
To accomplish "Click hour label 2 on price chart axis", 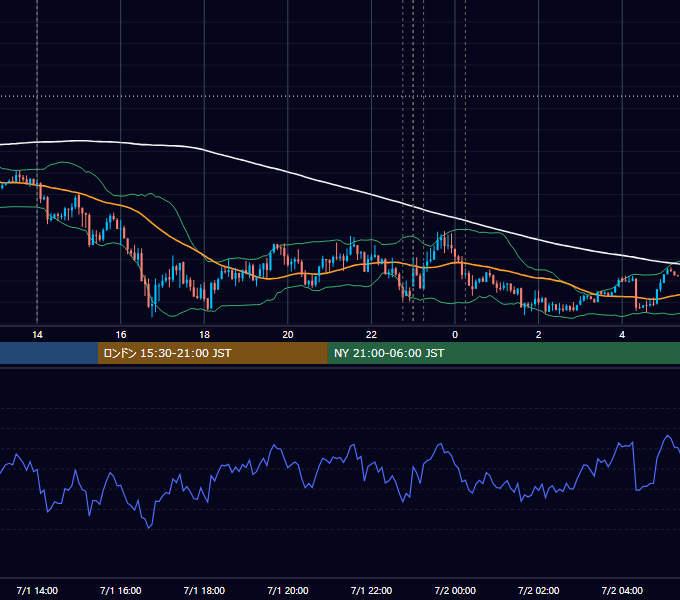I will pyautogui.click(x=539, y=335).
